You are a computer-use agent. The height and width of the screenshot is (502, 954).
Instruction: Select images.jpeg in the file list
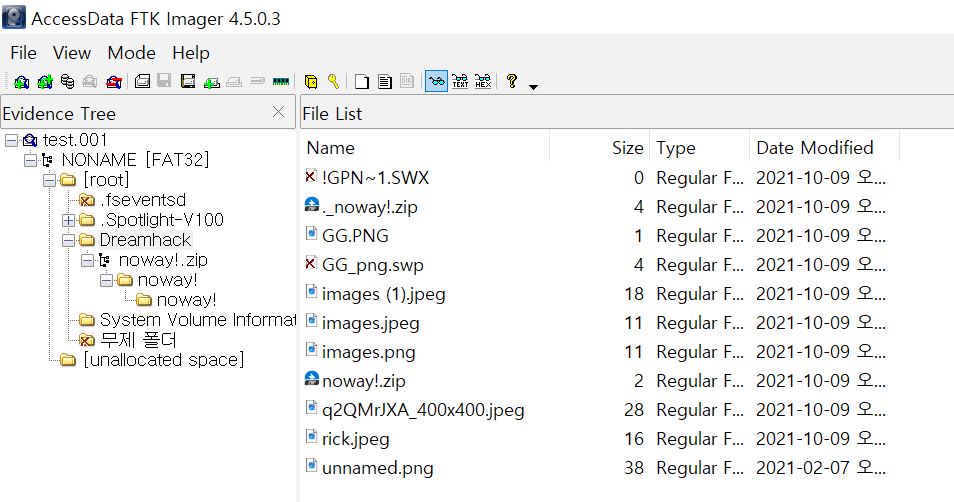(371, 323)
